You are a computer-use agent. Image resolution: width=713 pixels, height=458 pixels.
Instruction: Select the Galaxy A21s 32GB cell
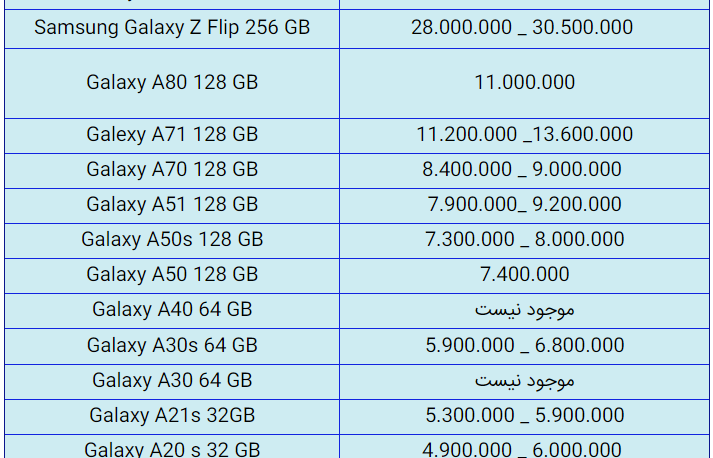172,415
